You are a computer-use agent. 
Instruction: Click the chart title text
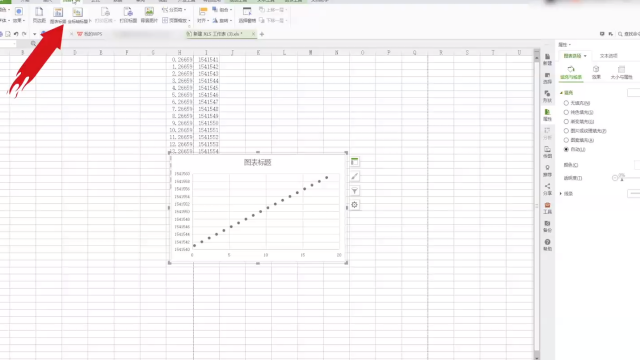point(258,162)
